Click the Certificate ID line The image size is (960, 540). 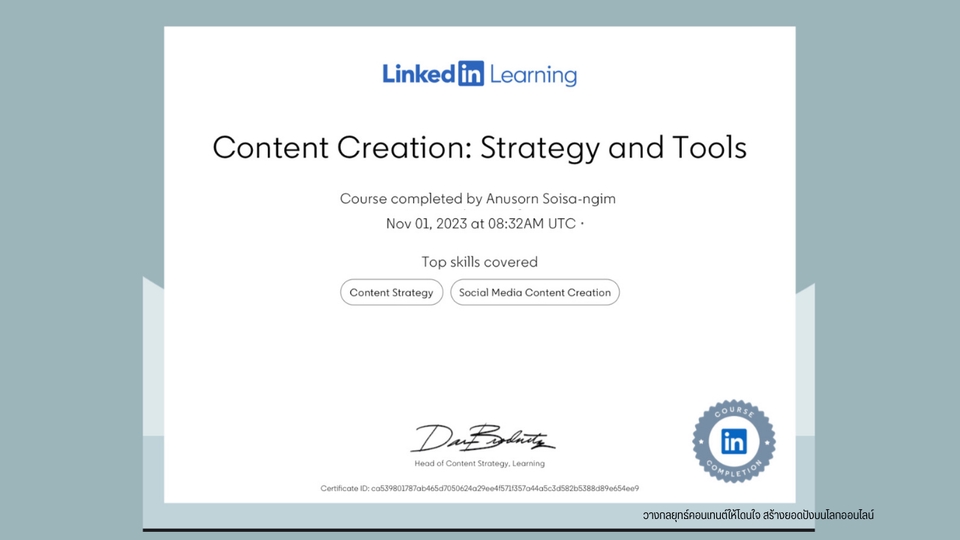[479, 489]
